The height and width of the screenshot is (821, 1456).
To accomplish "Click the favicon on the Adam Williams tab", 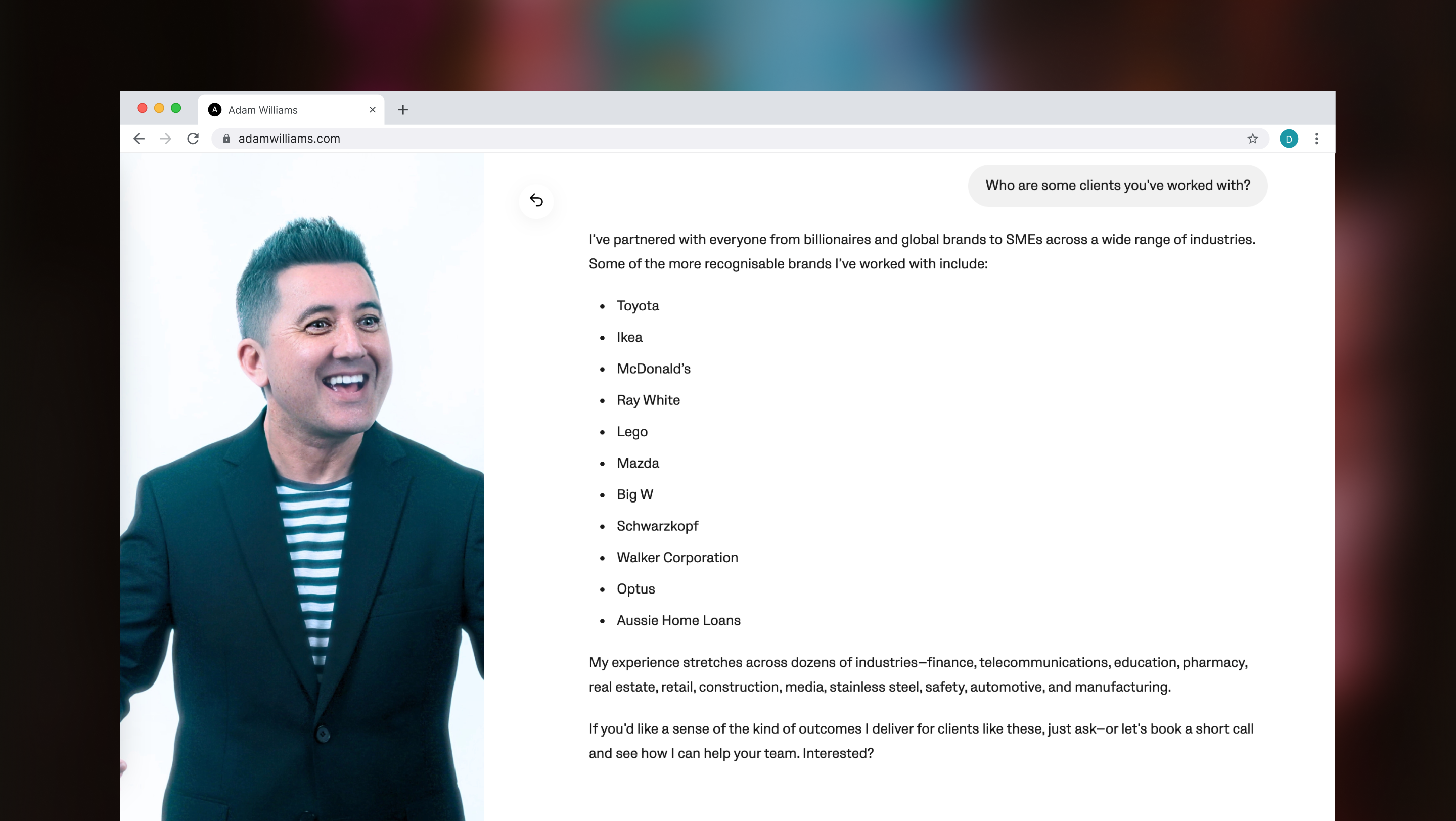I will 214,110.
